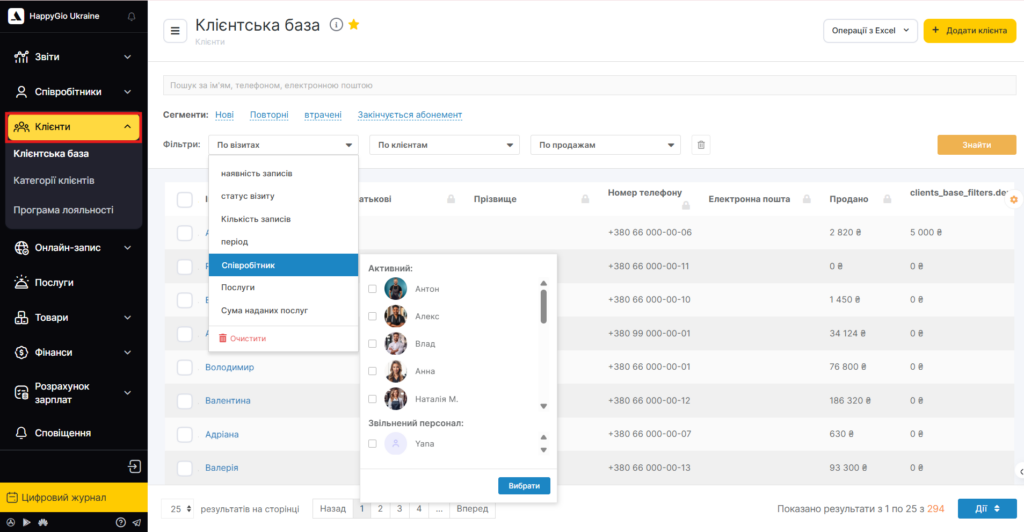The width and height of the screenshot is (1024, 532).
Task: Open the help question mark icon
Action: point(121,522)
